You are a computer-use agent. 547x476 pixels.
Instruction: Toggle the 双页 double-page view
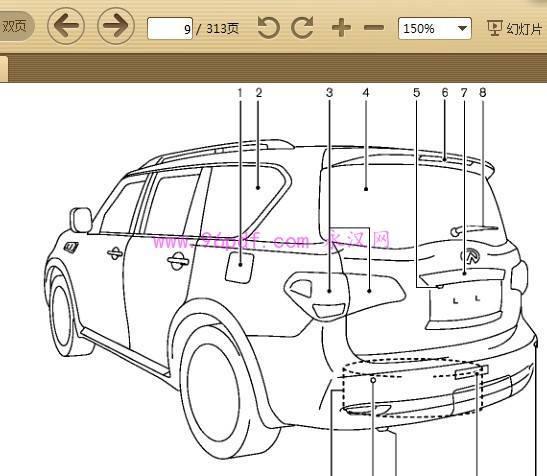click(14, 26)
